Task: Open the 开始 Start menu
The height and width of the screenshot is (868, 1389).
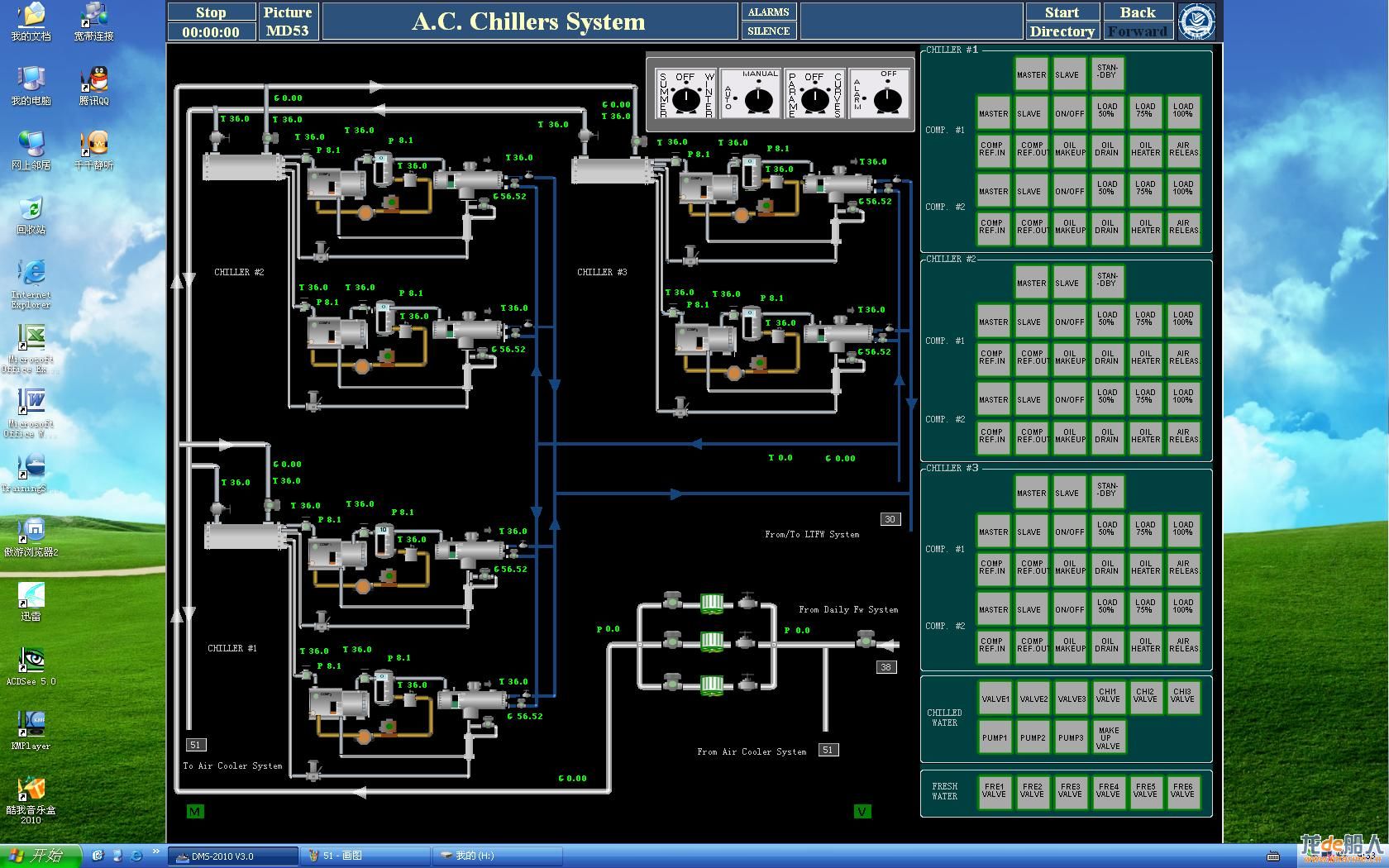Action: pos(41,856)
